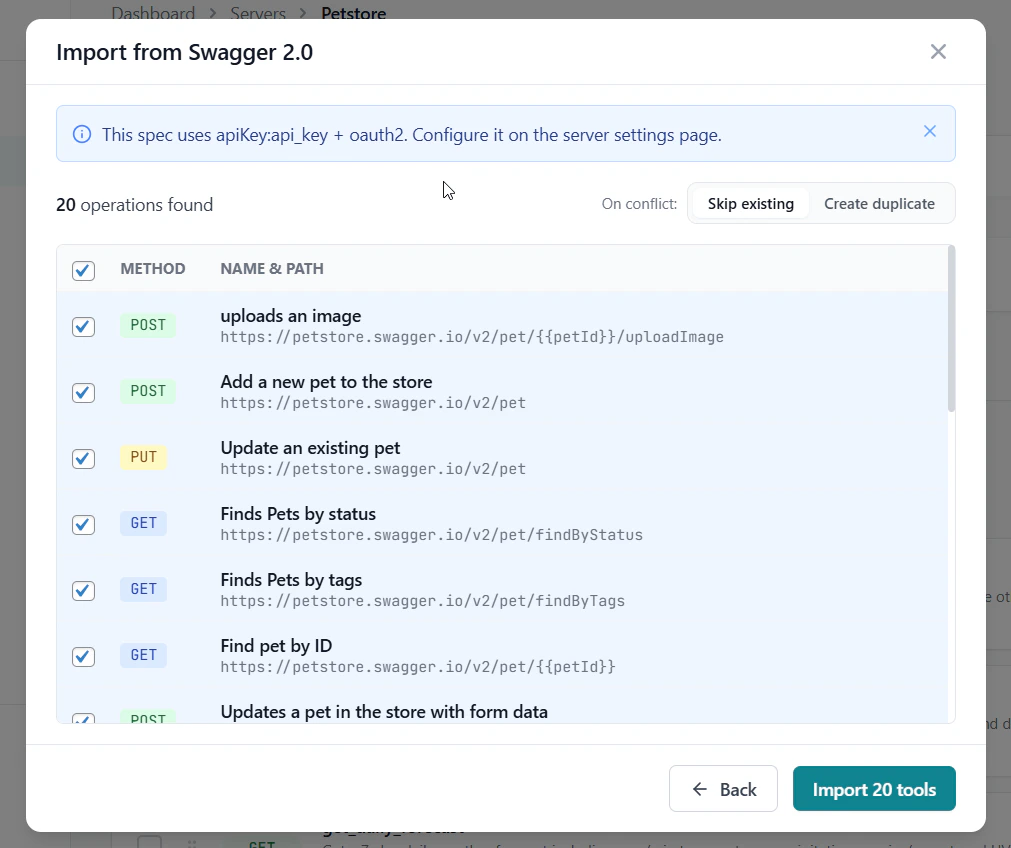Click the findByTags URL path
This screenshot has height=848, width=1011.
pos(422,601)
